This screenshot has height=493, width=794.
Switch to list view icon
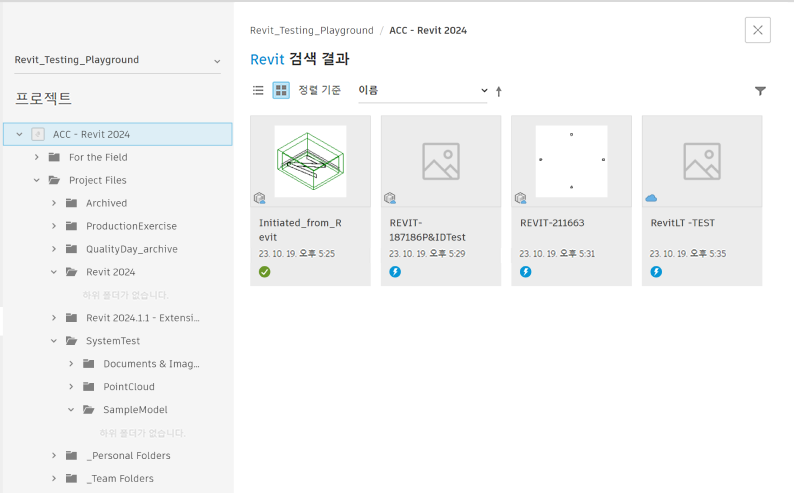258,91
